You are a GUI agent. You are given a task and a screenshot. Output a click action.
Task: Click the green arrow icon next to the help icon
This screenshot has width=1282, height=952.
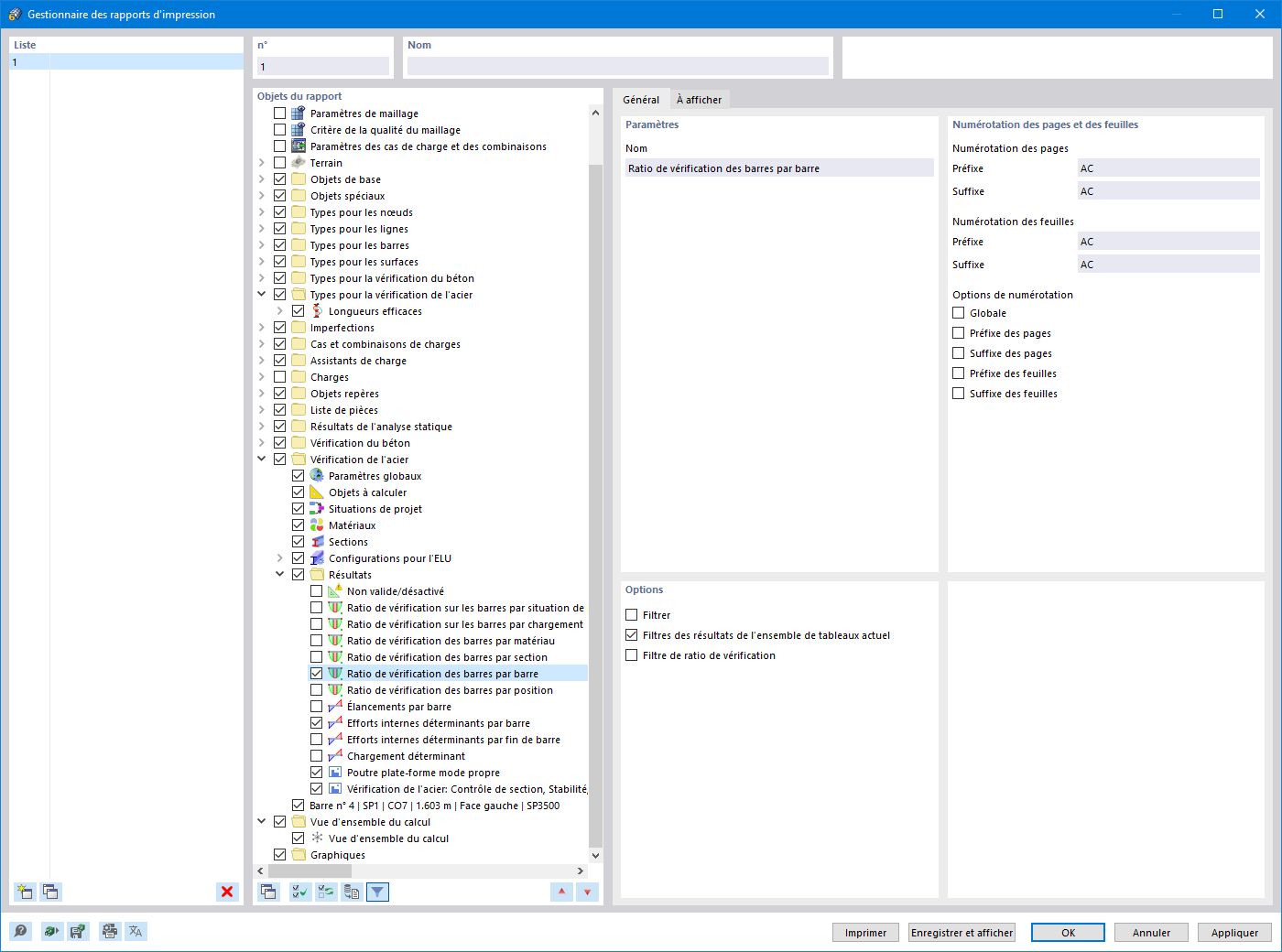tap(51, 931)
